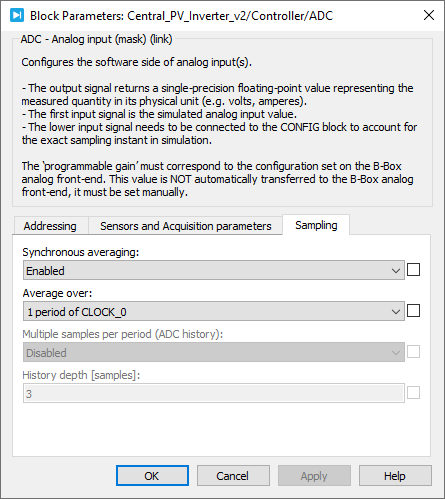445x499 pixels.
Task: Open the Synchronous averaging dropdown
Action: tap(214, 270)
